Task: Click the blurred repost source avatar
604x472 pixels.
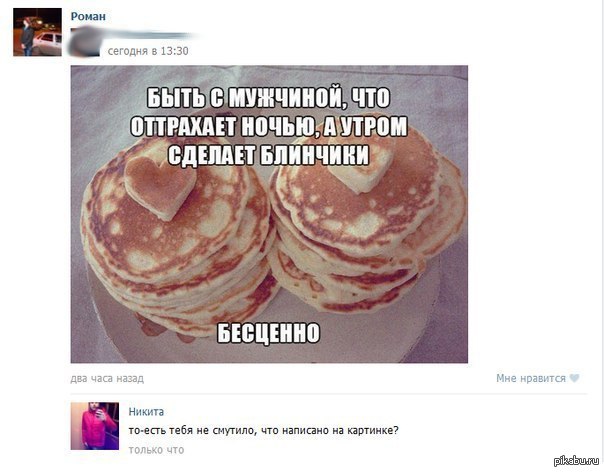Action: click(x=85, y=43)
